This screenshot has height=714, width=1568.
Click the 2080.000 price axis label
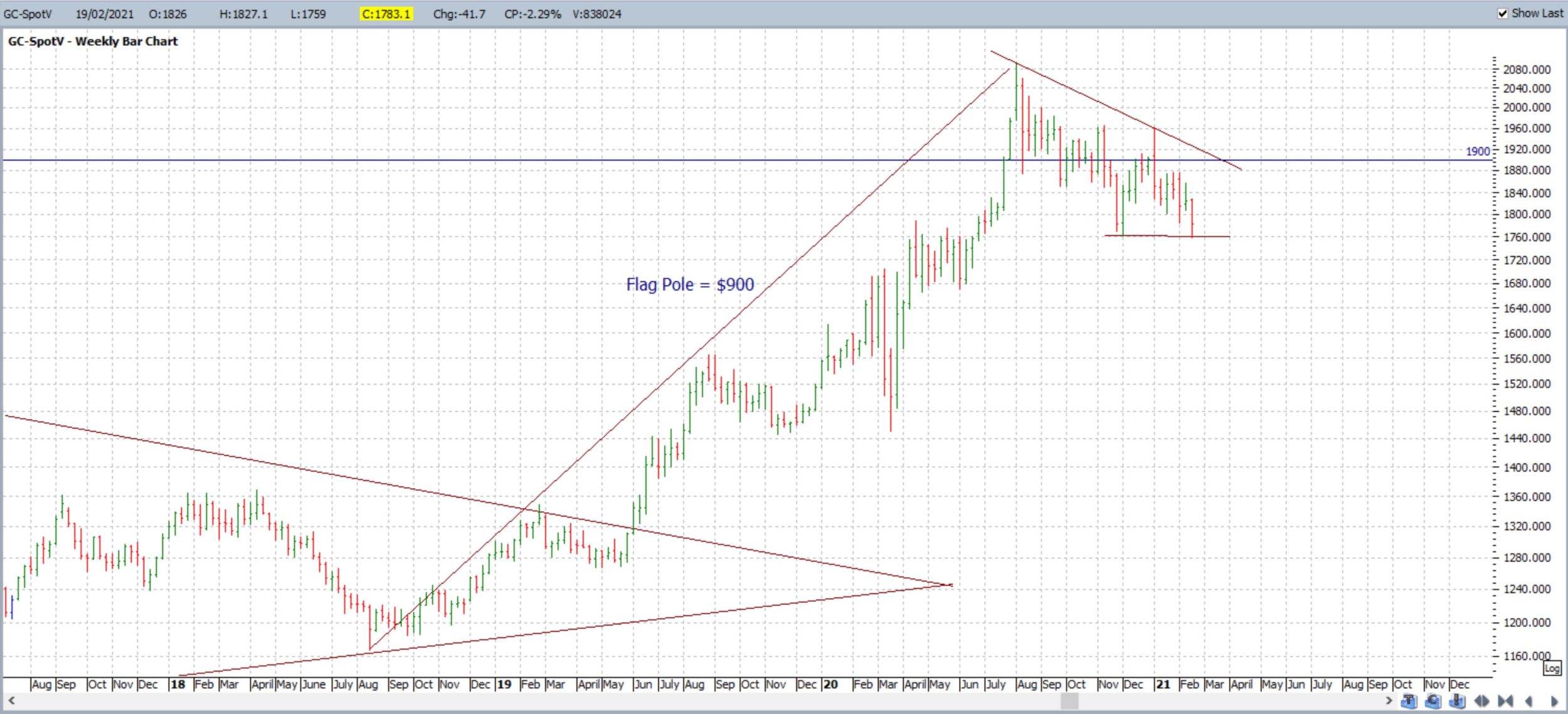click(1527, 70)
